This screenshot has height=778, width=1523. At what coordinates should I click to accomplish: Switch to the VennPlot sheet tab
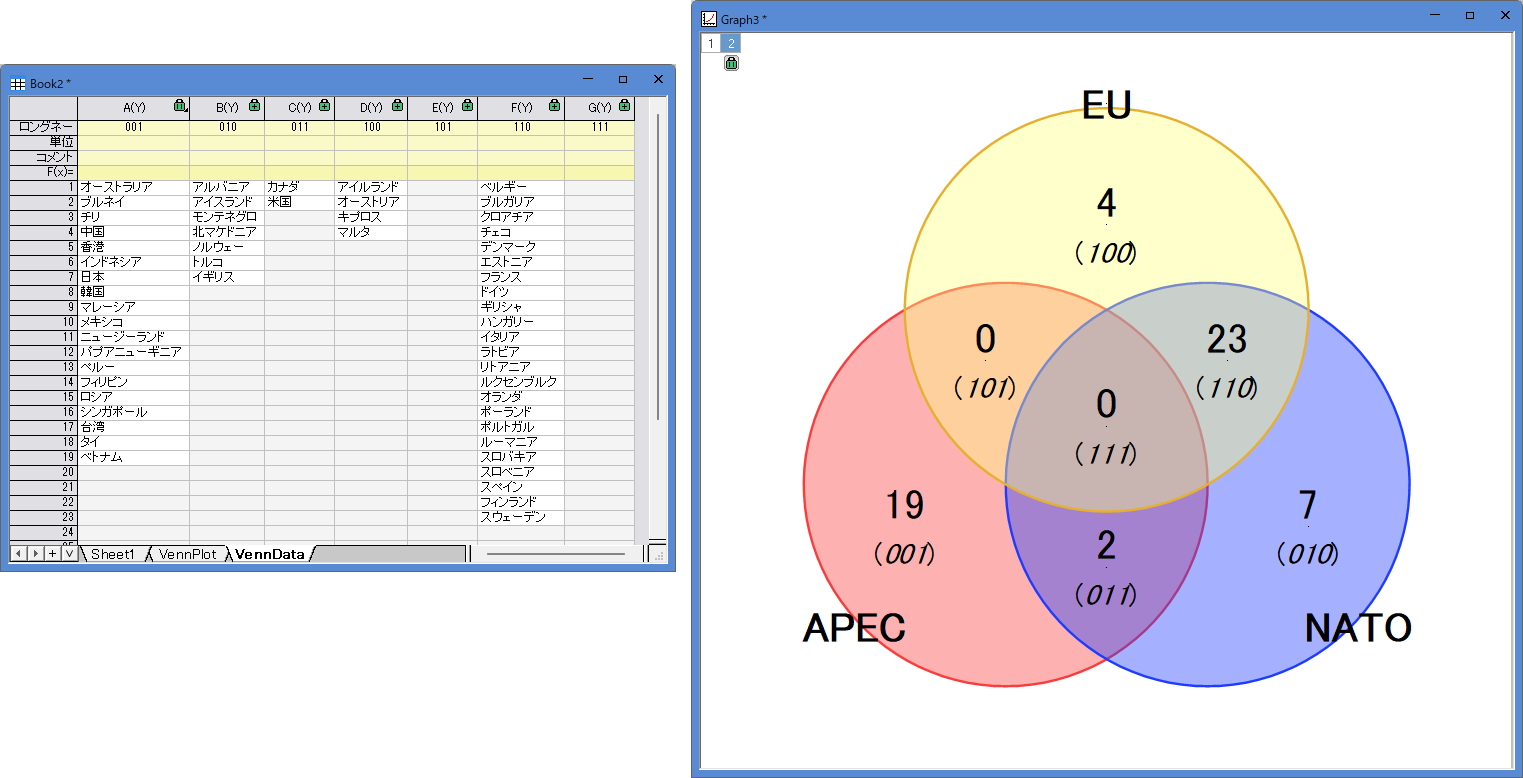(x=187, y=554)
